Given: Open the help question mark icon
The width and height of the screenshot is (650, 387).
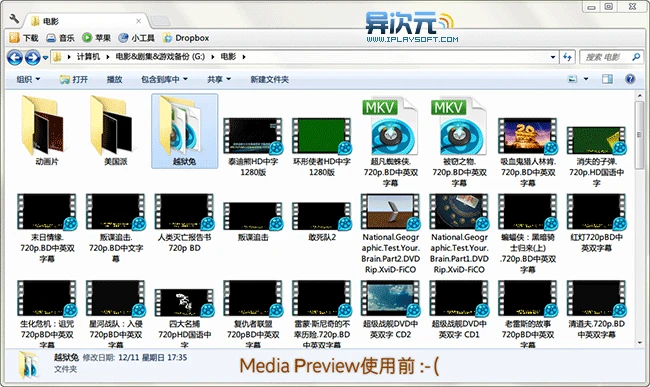Looking at the screenshot, I should pos(630,79).
